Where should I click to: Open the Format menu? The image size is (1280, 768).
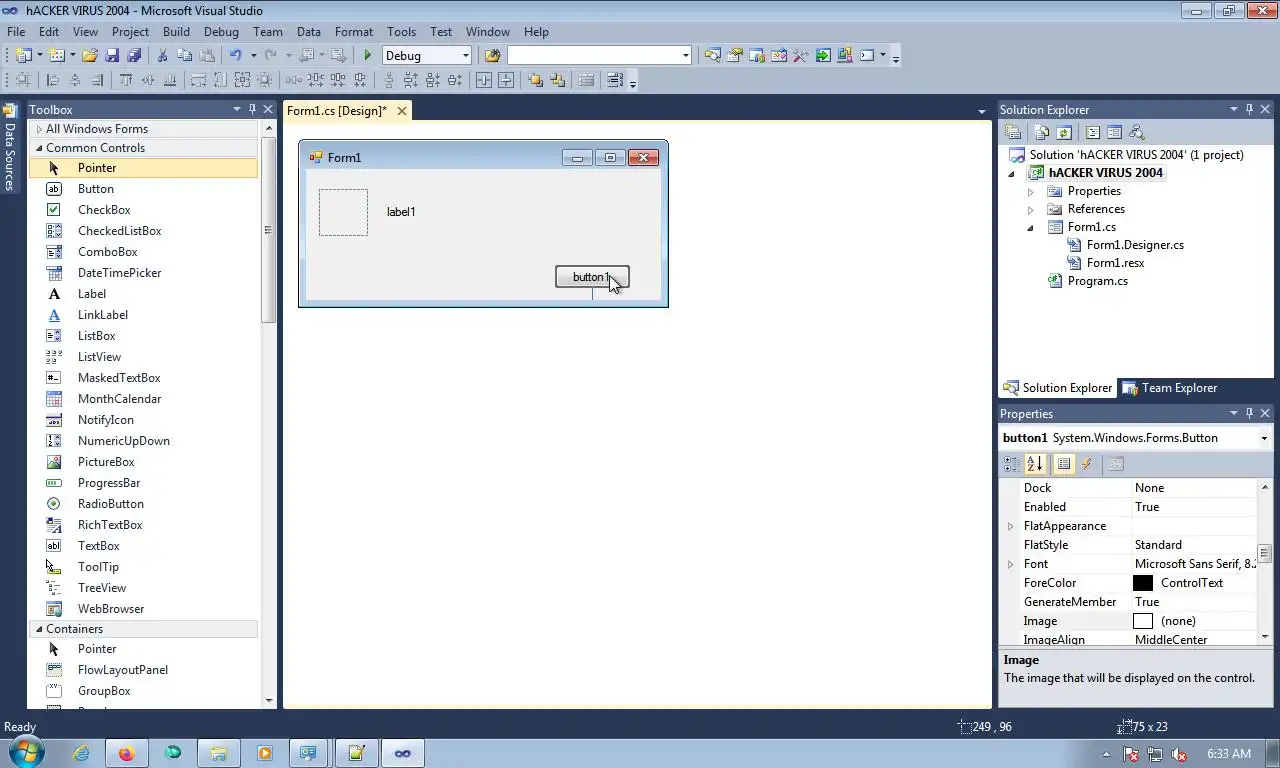tap(353, 32)
